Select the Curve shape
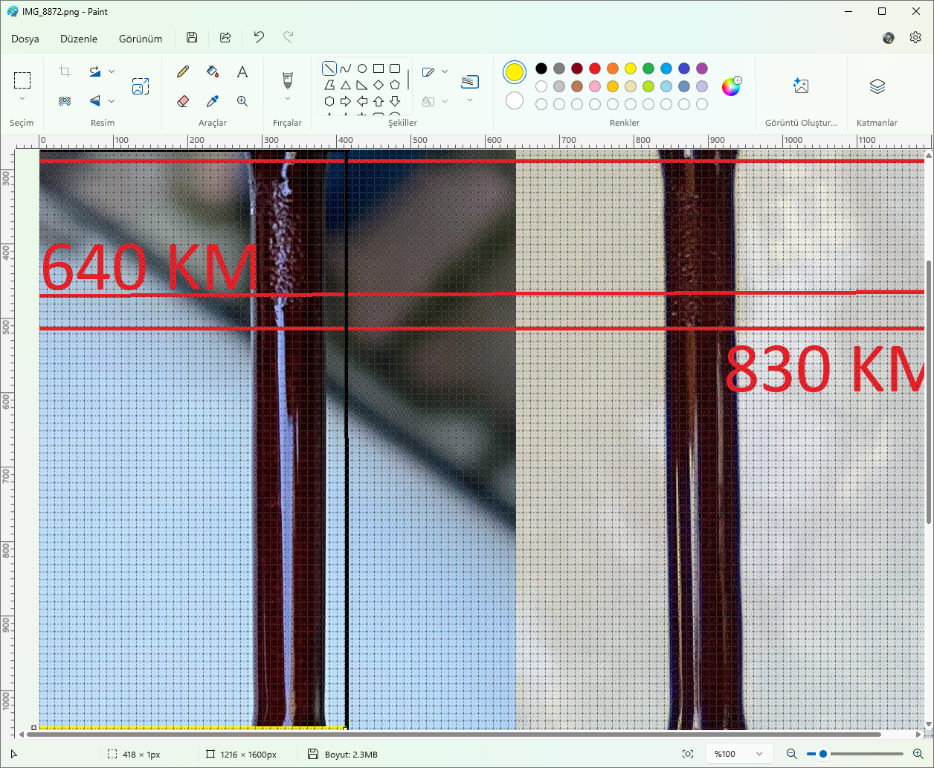The image size is (934, 768). pyautogui.click(x=345, y=69)
